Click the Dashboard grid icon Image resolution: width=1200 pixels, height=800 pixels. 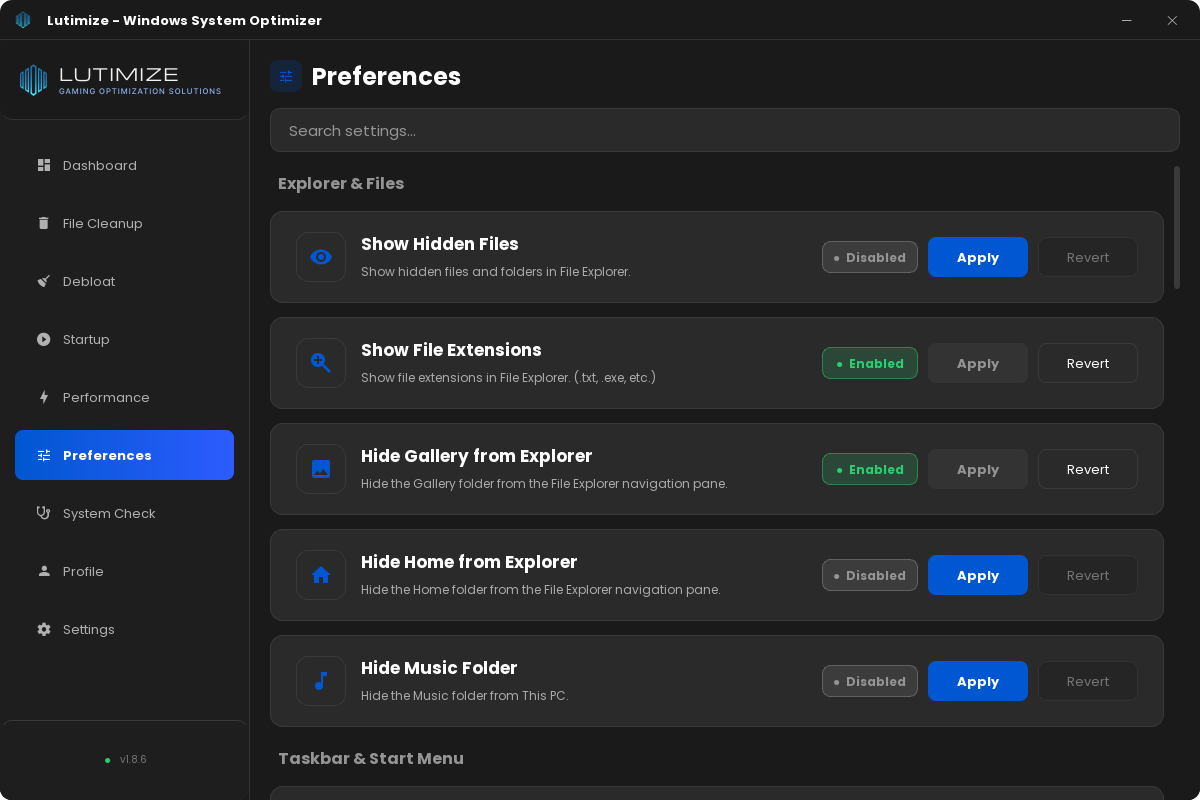tap(44, 165)
